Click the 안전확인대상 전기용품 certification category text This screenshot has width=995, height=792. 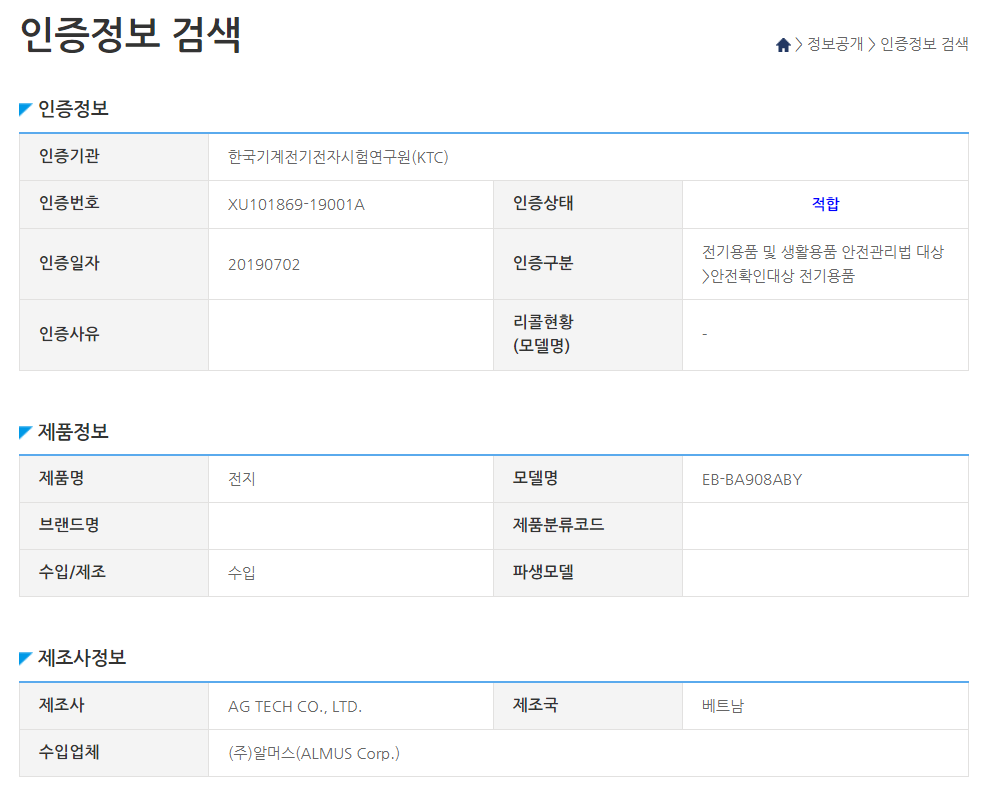[779, 277]
